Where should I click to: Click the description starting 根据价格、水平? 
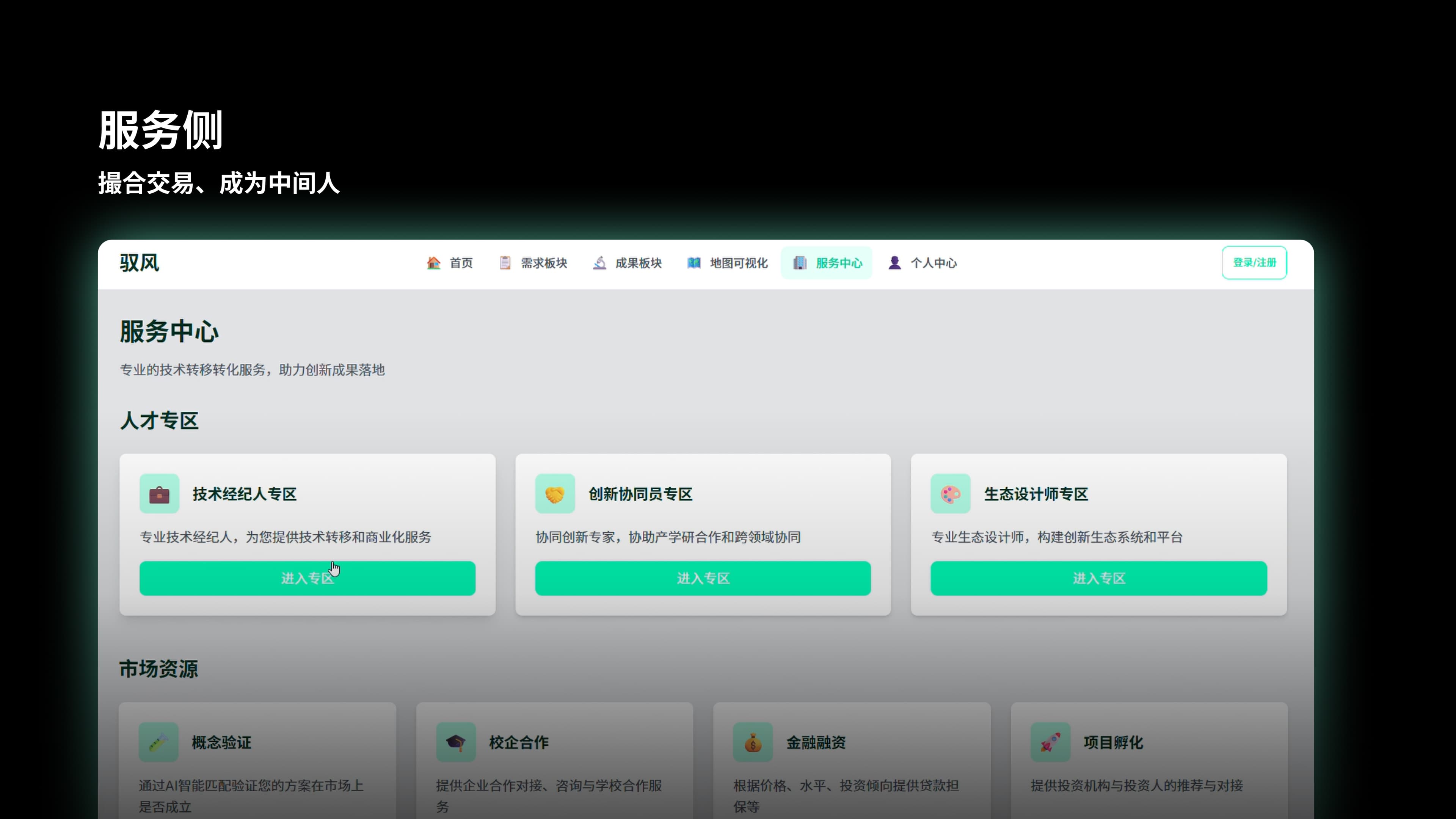click(846, 796)
